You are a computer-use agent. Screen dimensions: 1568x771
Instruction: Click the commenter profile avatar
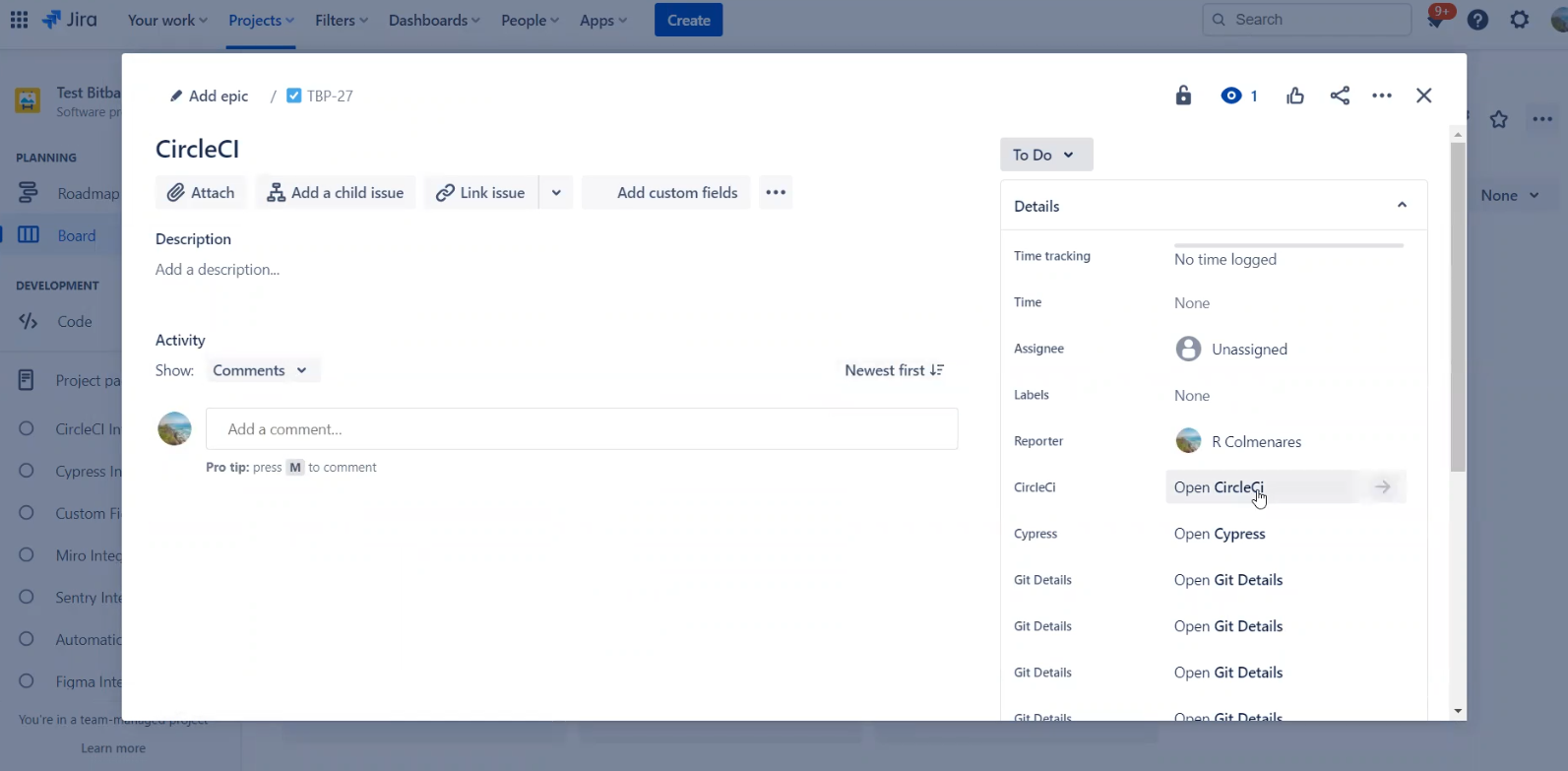[x=175, y=428]
